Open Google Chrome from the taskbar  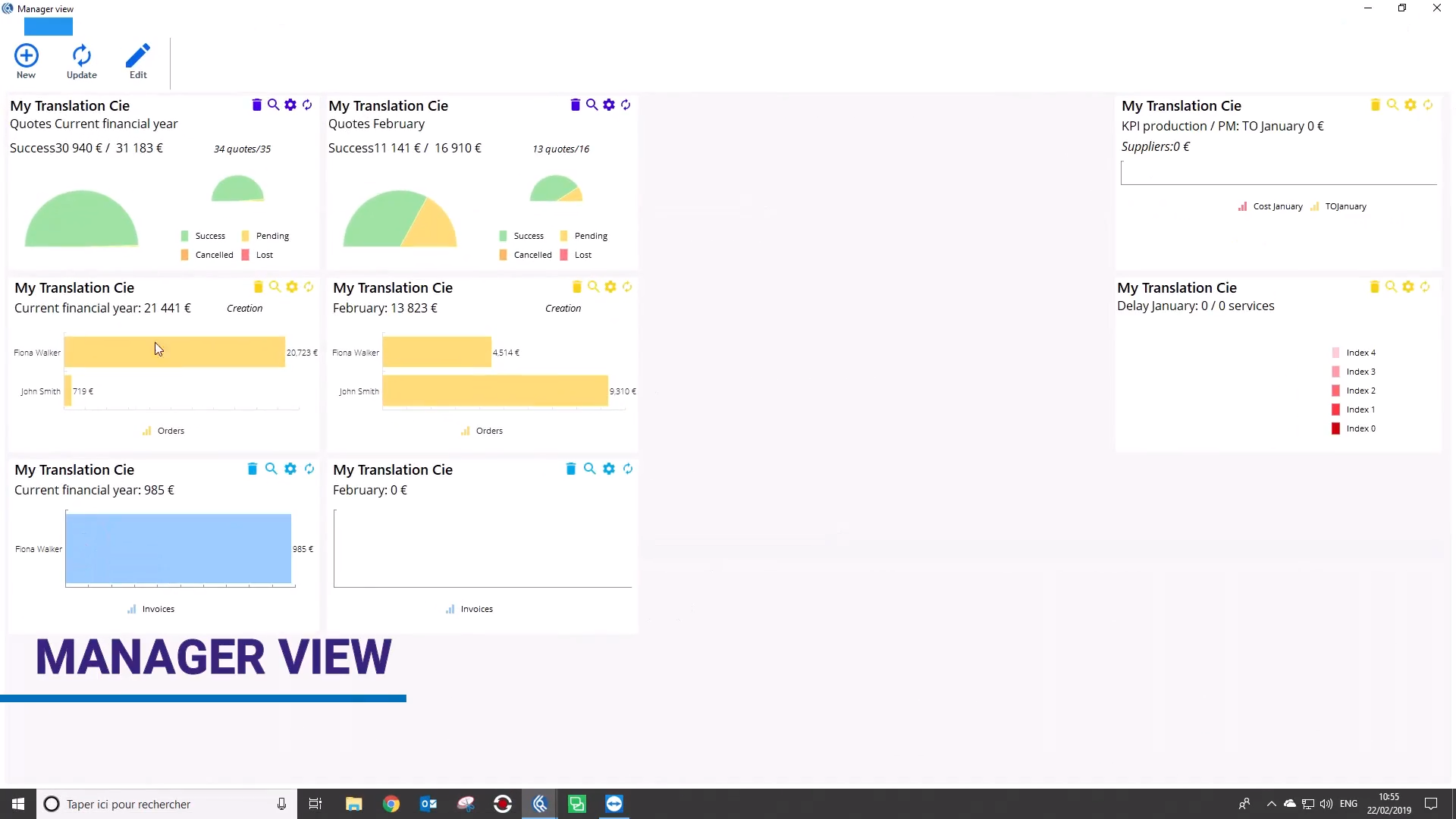click(x=391, y=804)
